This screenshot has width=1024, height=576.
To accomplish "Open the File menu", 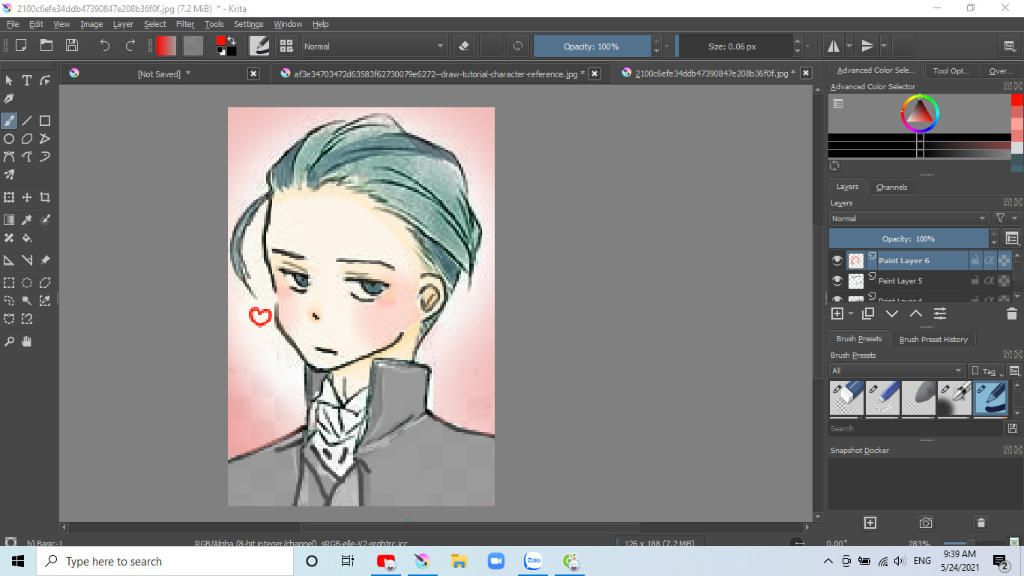I will tap(12, 24).
